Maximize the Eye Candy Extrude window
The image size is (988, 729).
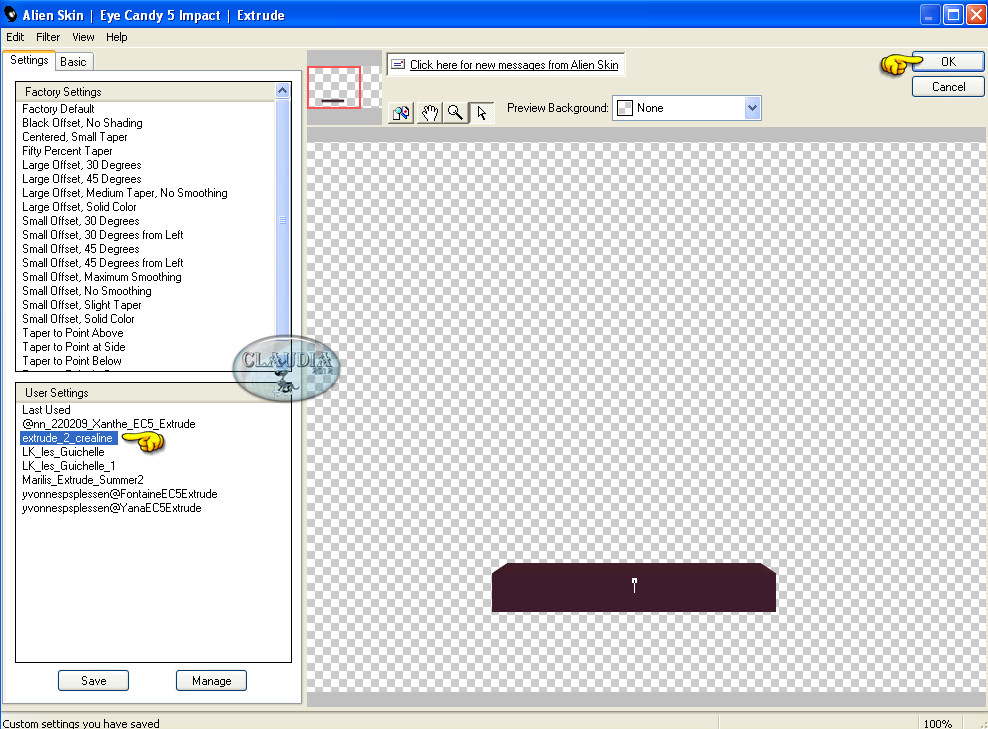(953, 14)
